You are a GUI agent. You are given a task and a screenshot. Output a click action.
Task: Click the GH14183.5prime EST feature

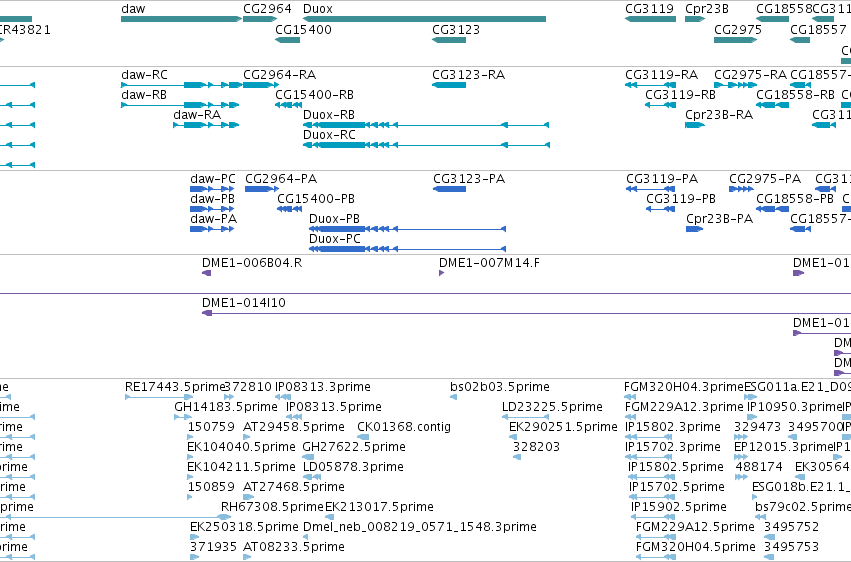click(x=183, y=418)
